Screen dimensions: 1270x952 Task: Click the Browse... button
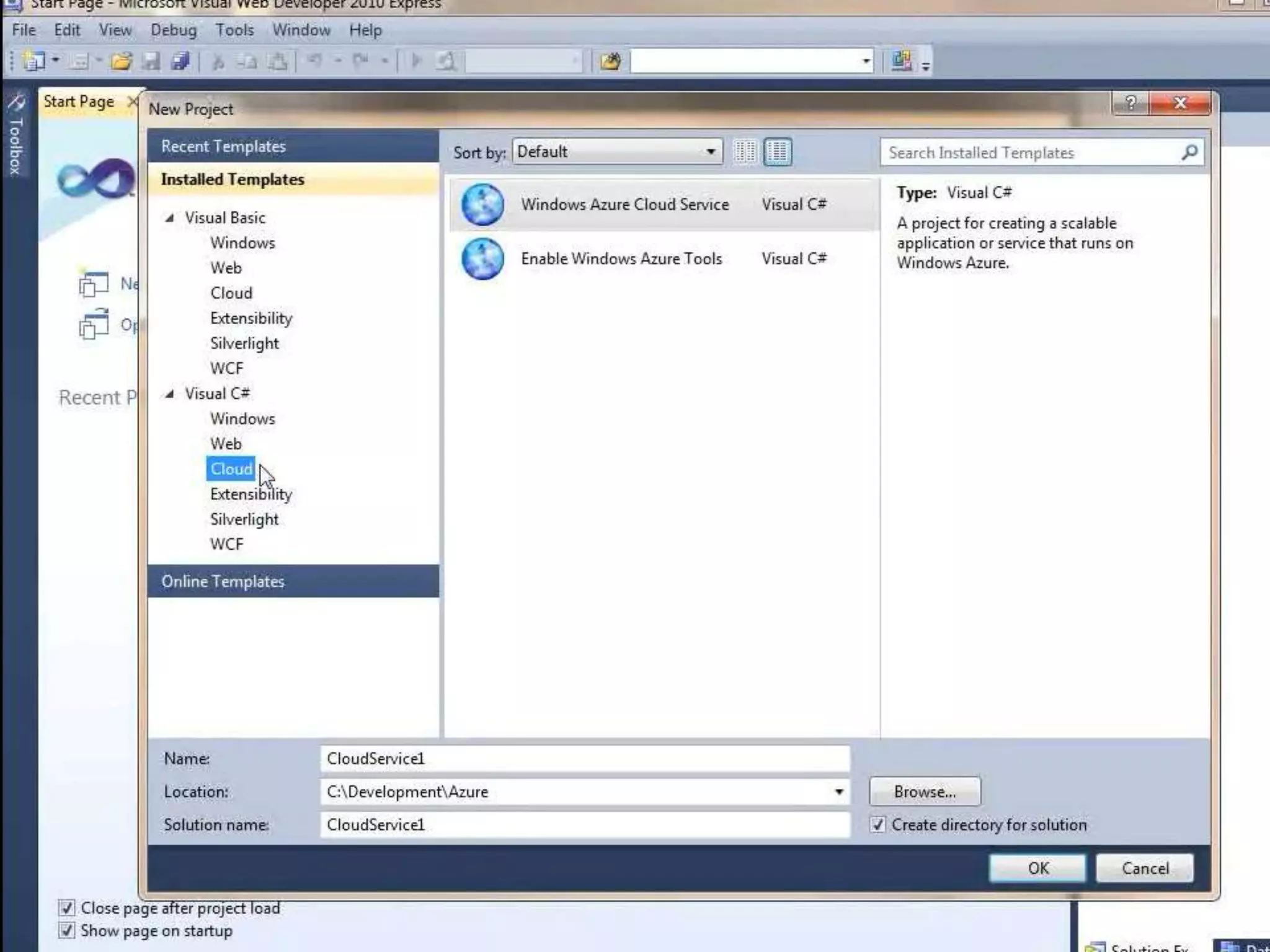[924, 791]
